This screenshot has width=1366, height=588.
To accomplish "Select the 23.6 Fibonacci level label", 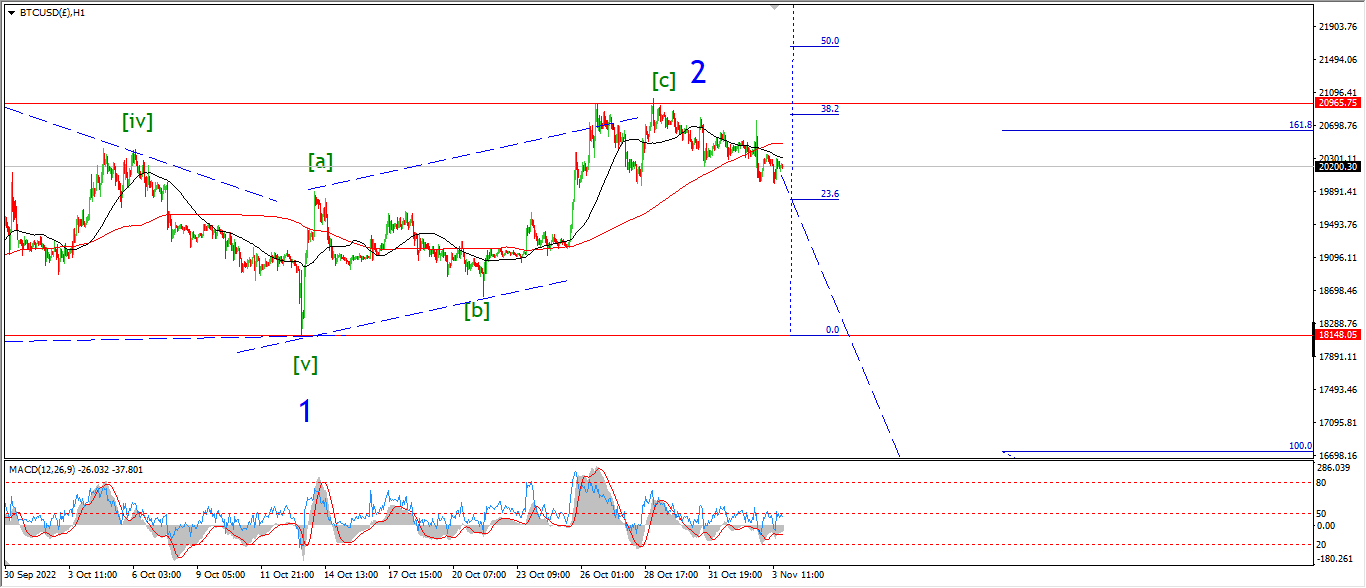I will pyautogui.click(x=830, y=194).
